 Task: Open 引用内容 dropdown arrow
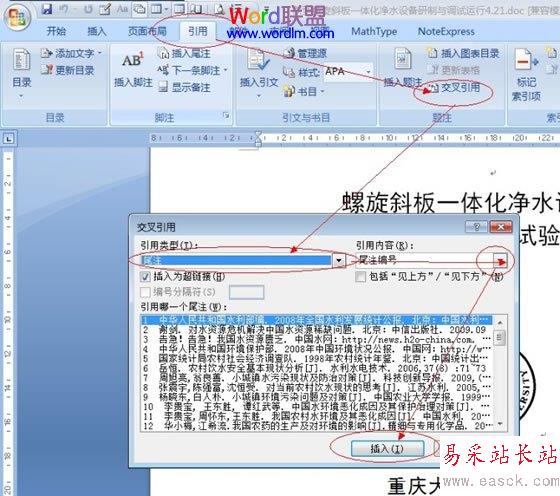tap(500, 260)
